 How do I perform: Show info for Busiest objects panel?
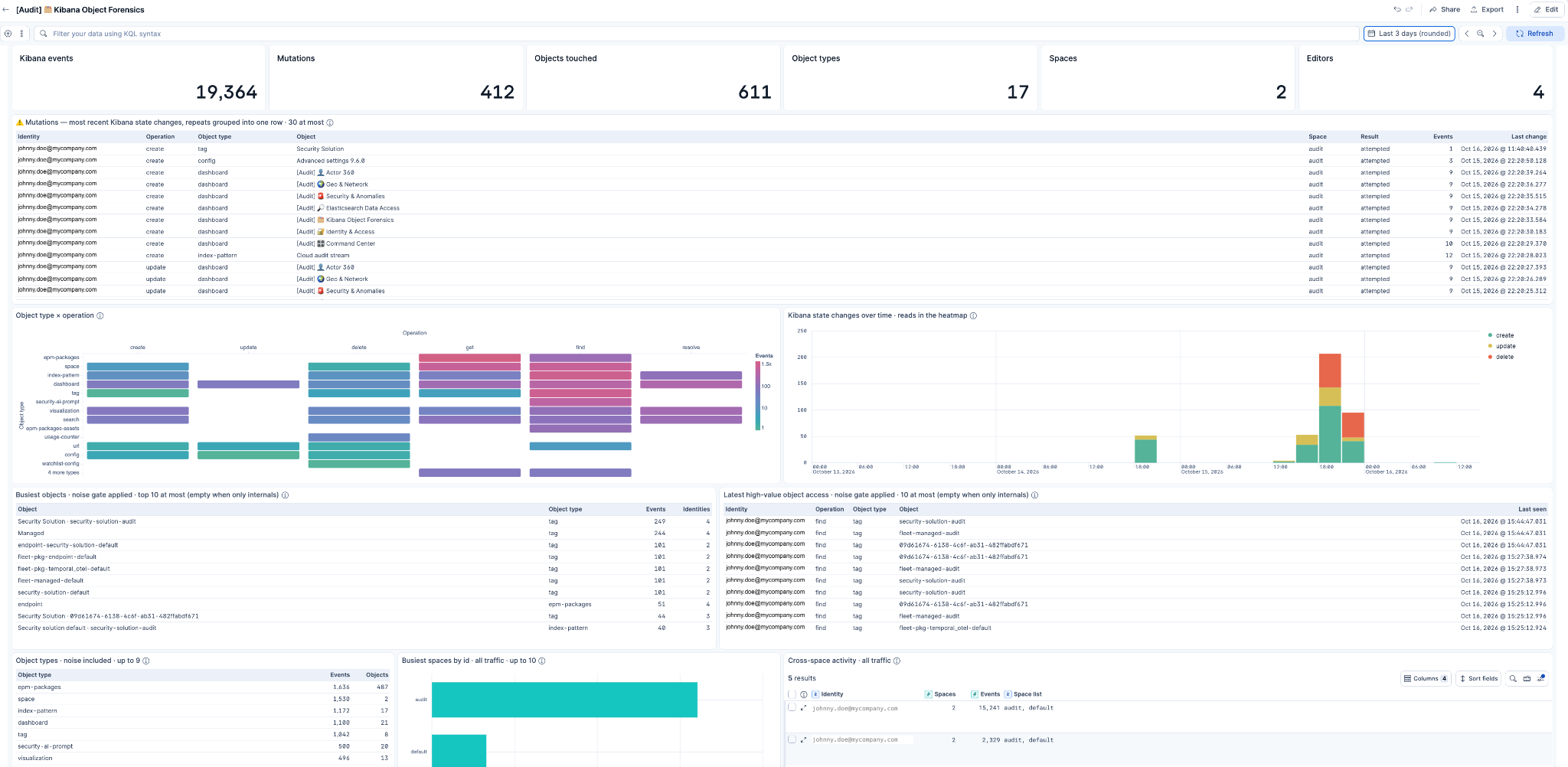pos(286,495)
